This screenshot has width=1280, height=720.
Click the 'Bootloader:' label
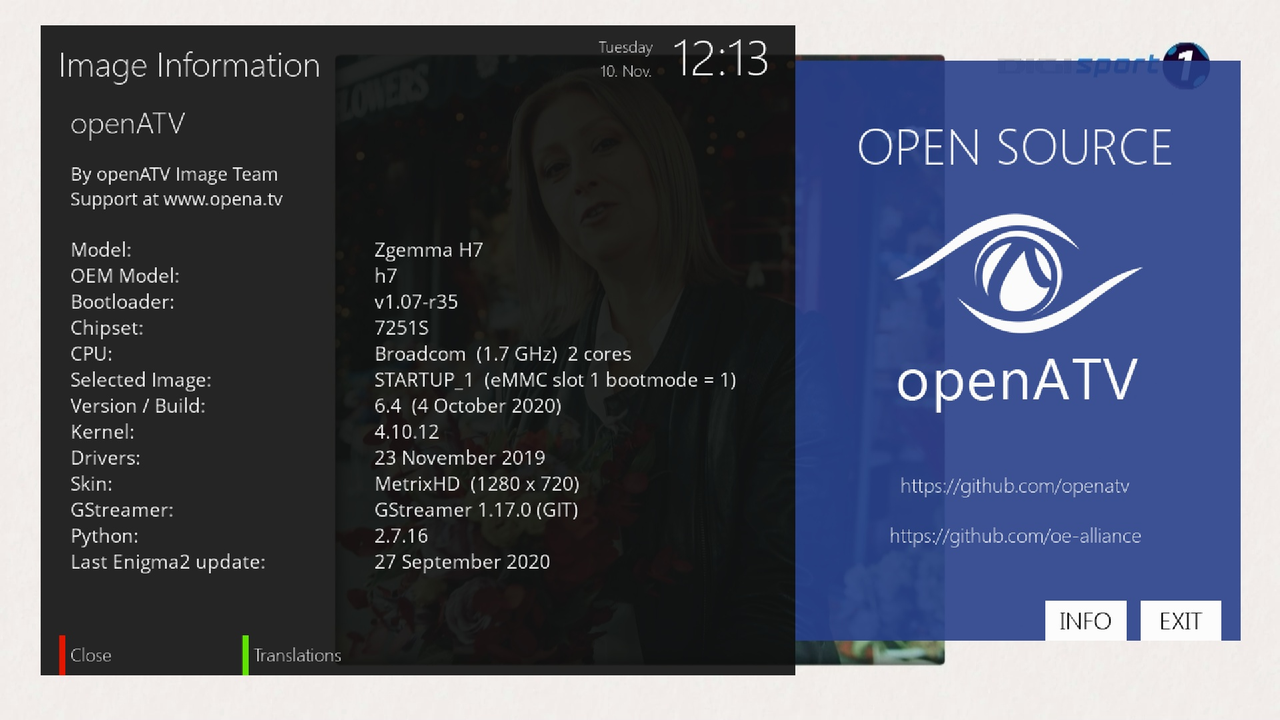(122, 302)
